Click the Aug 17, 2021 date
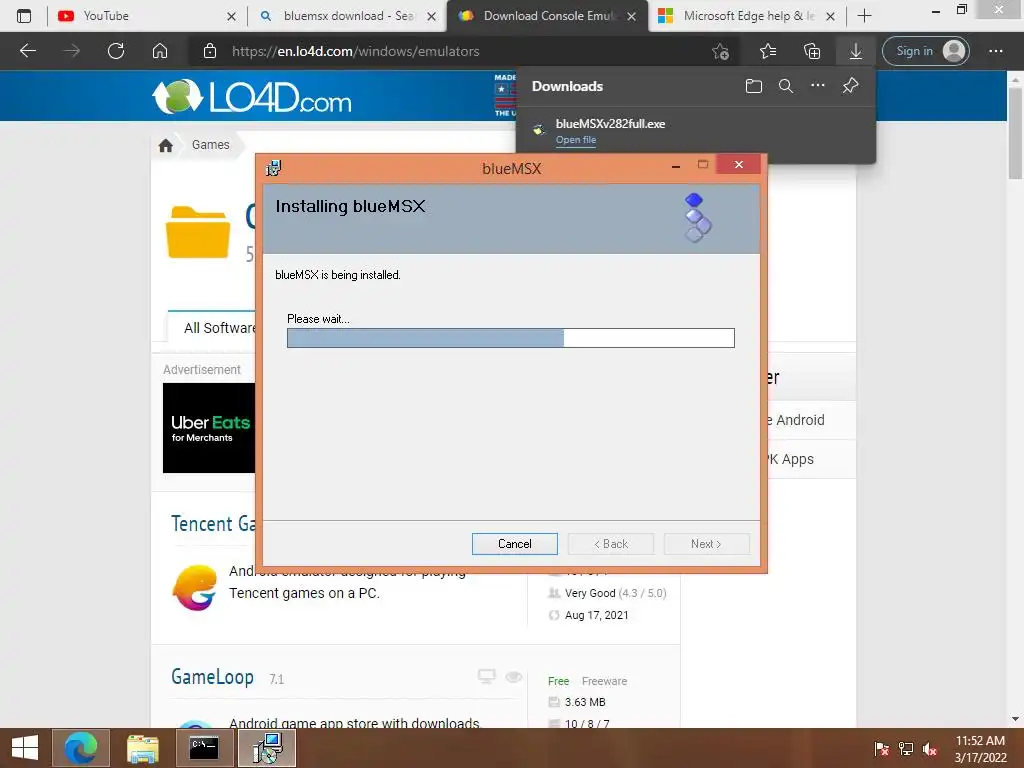The width and height of the screenshot is (1024, 768). (x=596, y=615)
